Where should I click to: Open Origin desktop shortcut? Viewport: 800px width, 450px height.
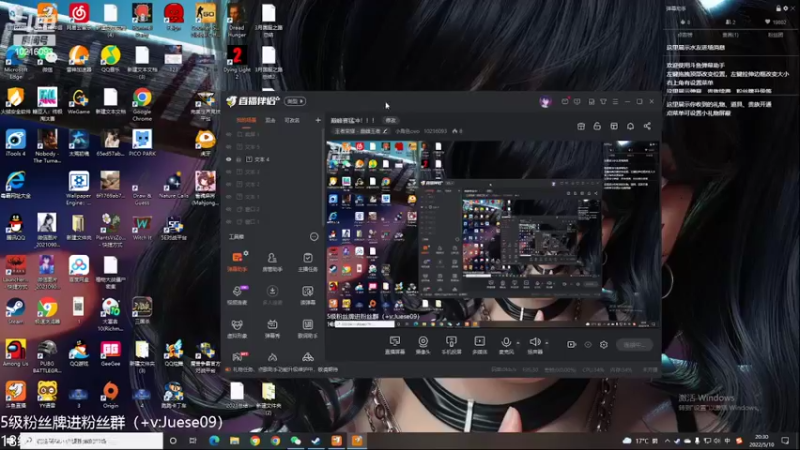pyautogui.click(x=110, y=395)
